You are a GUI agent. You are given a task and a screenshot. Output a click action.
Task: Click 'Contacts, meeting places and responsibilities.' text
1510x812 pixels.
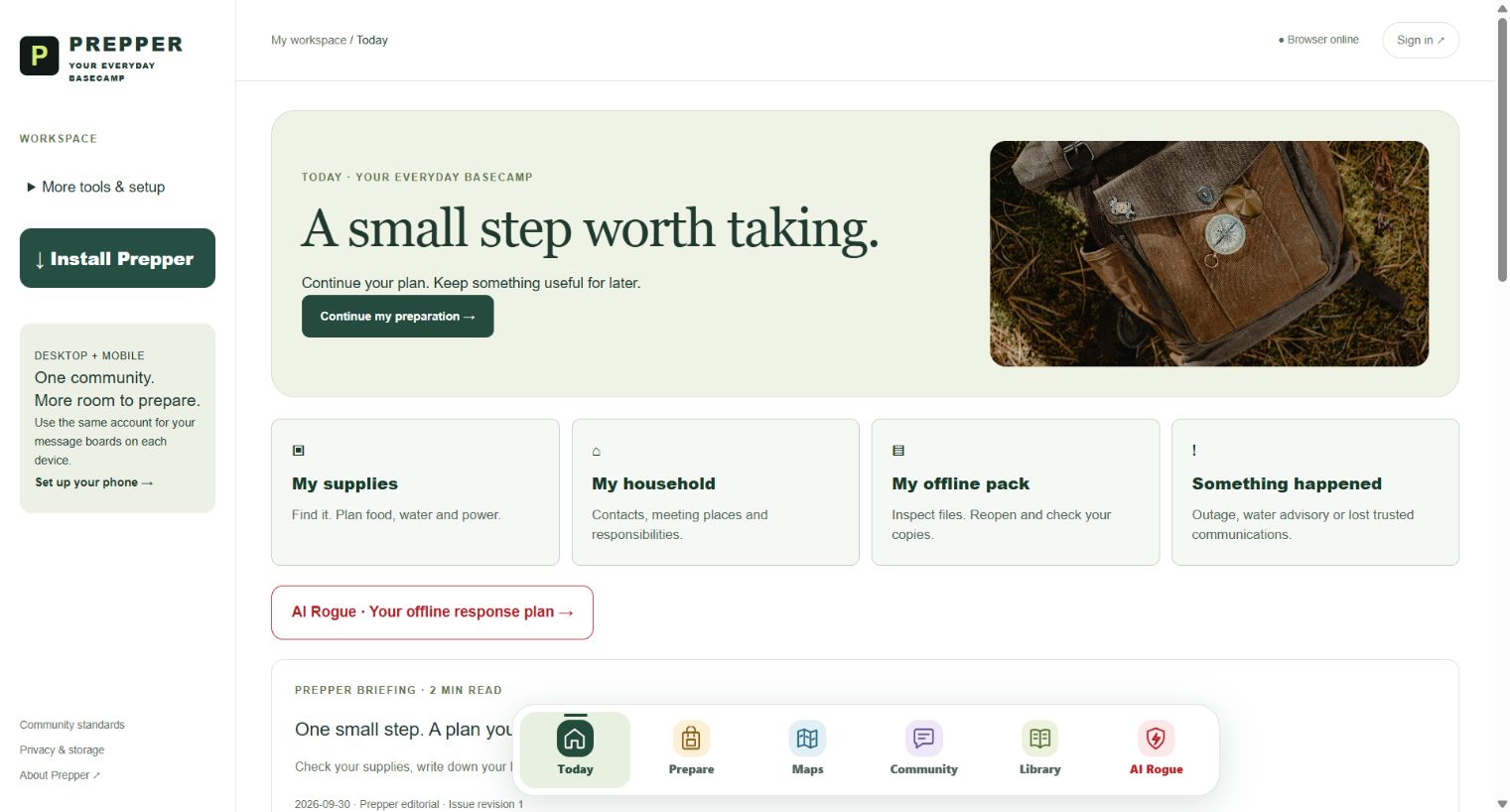click(680, 524)
